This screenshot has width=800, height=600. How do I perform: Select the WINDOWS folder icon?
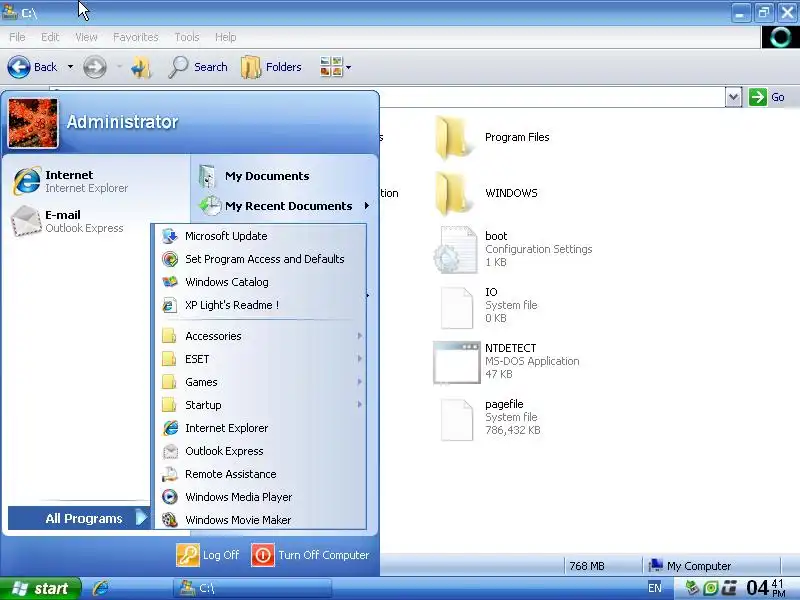[453, 193]
